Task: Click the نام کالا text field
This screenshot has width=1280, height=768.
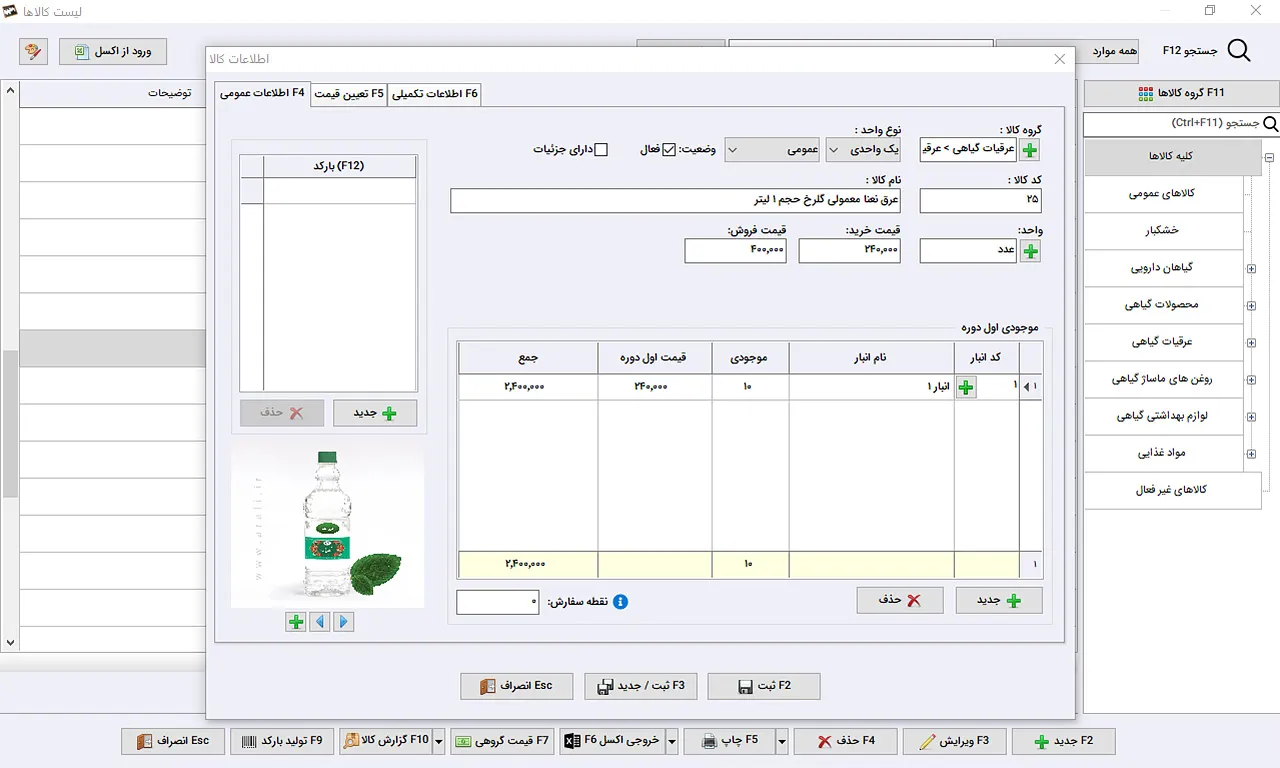Action: point(676,201)
